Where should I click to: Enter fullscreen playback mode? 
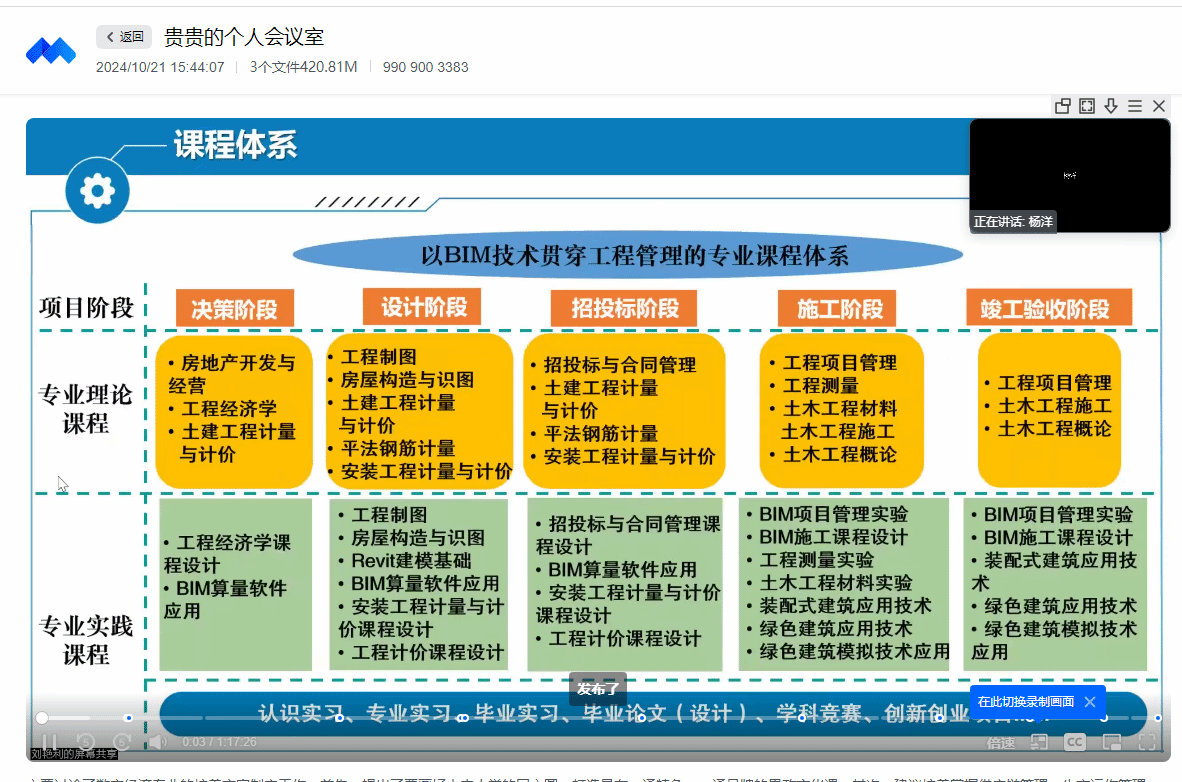click(x=1147, y=742)
